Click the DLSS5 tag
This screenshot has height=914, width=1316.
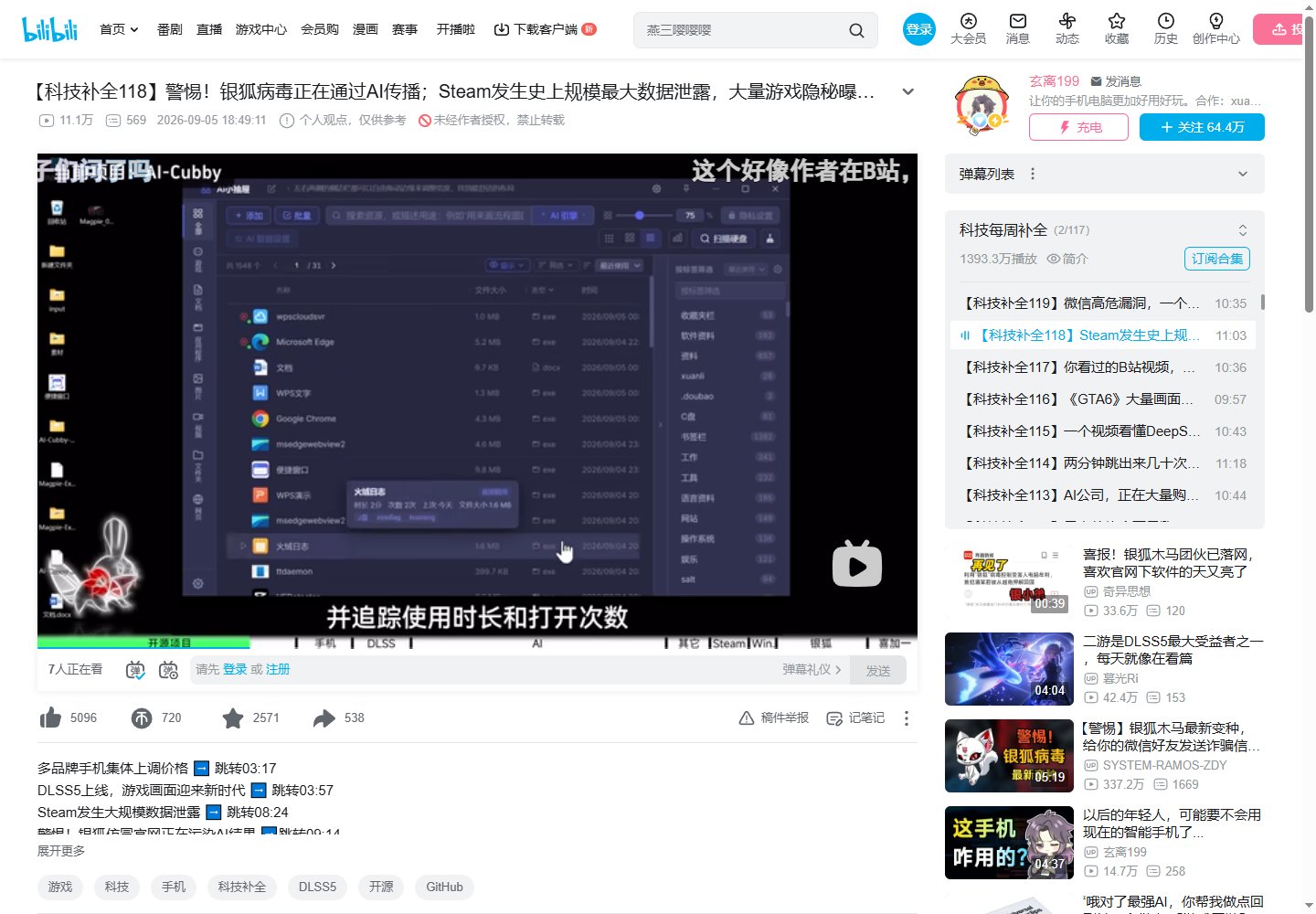click(x=317, y=887)
